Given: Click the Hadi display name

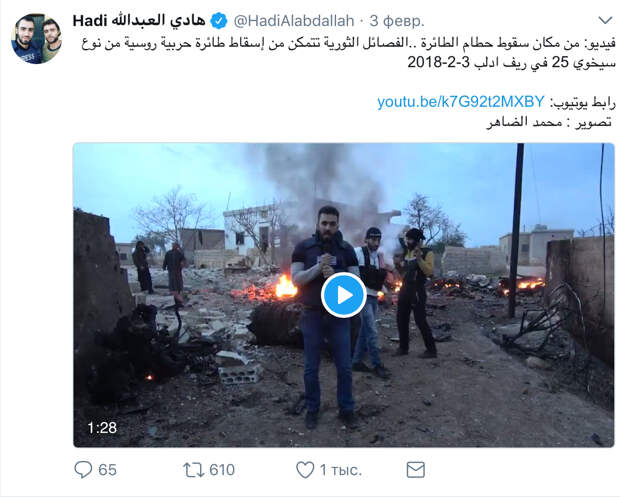Looking at the screenshot, I should pos(90,21).
